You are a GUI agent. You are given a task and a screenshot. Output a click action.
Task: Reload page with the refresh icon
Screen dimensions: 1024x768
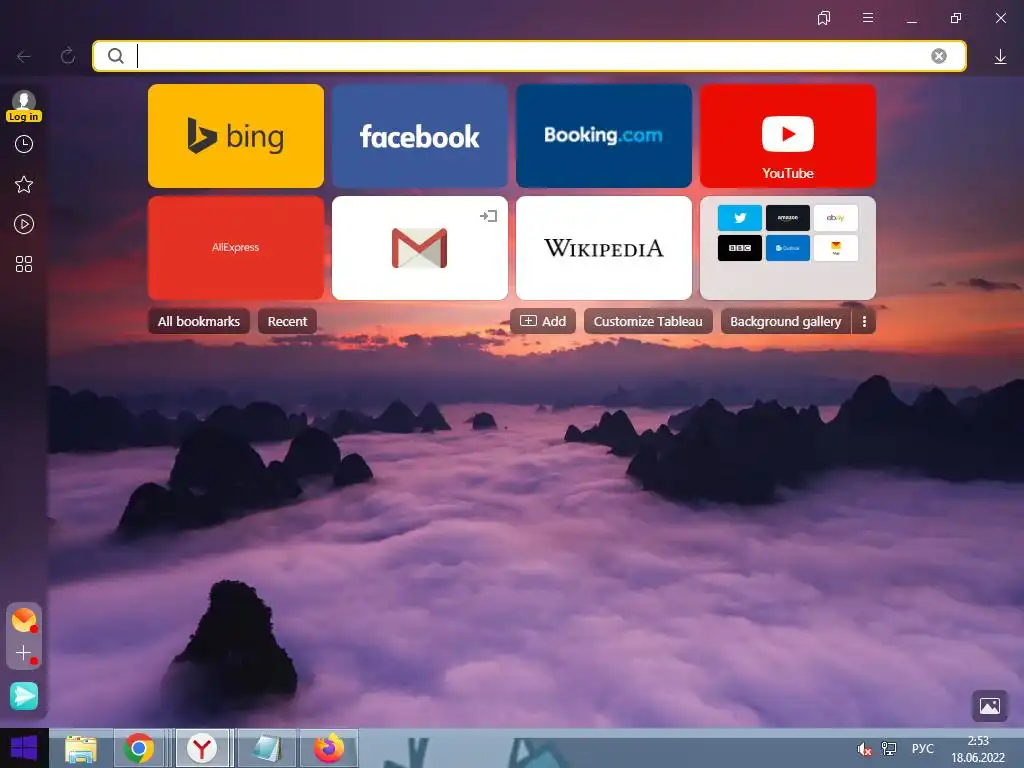(x=68, y=56)
